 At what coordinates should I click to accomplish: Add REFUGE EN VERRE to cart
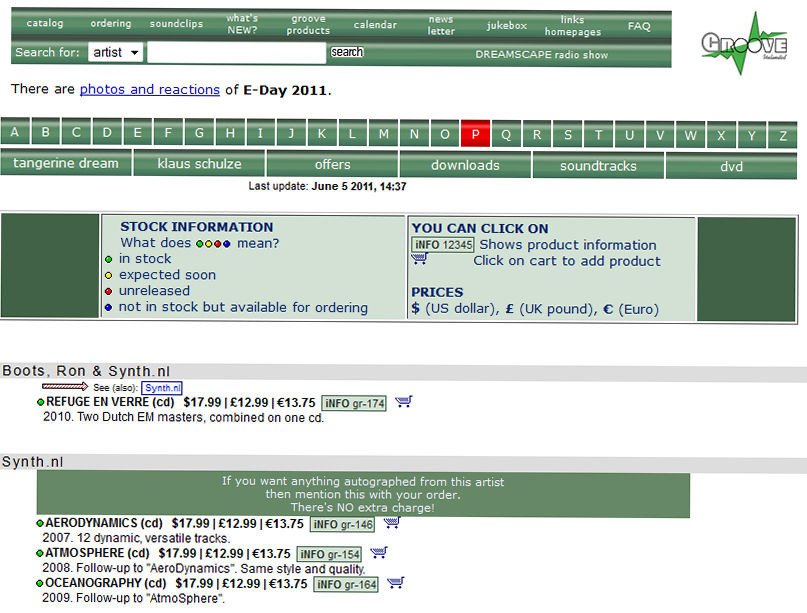[404, 401]
